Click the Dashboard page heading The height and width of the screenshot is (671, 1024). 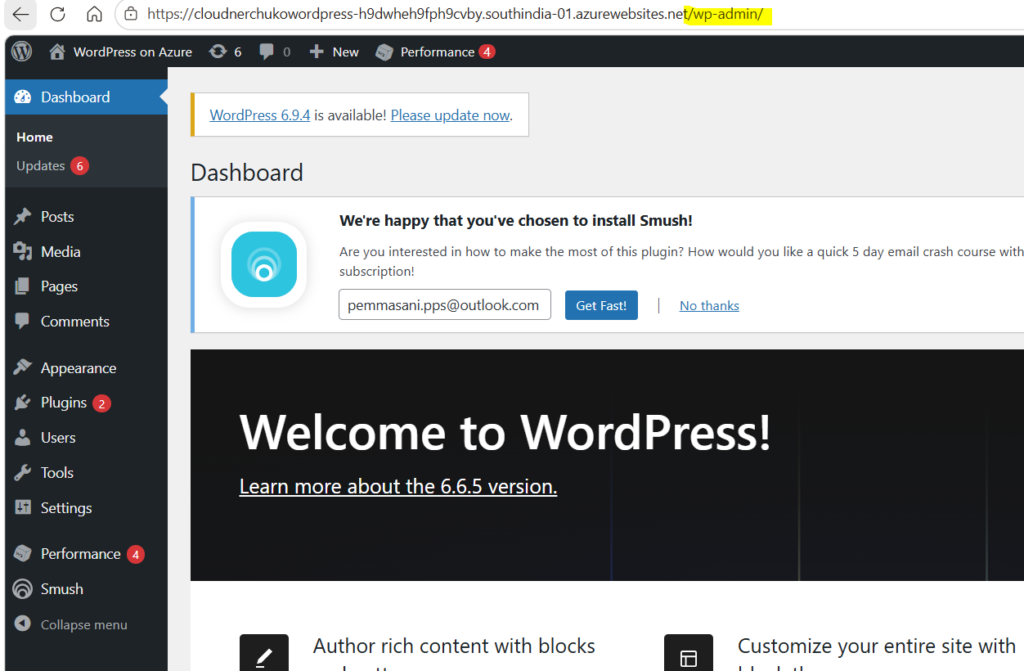coord(247,172)
